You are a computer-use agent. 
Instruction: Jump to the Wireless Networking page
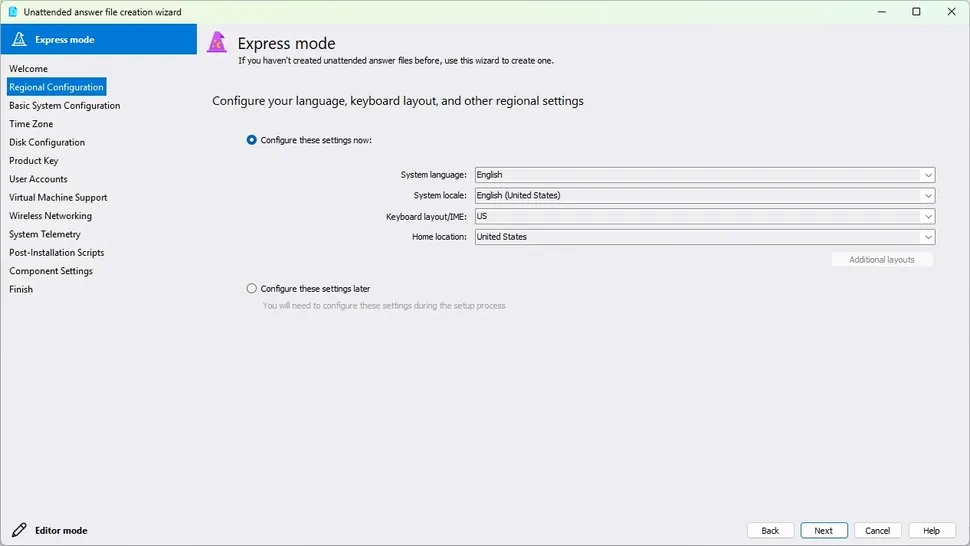(x=50, y=216)
